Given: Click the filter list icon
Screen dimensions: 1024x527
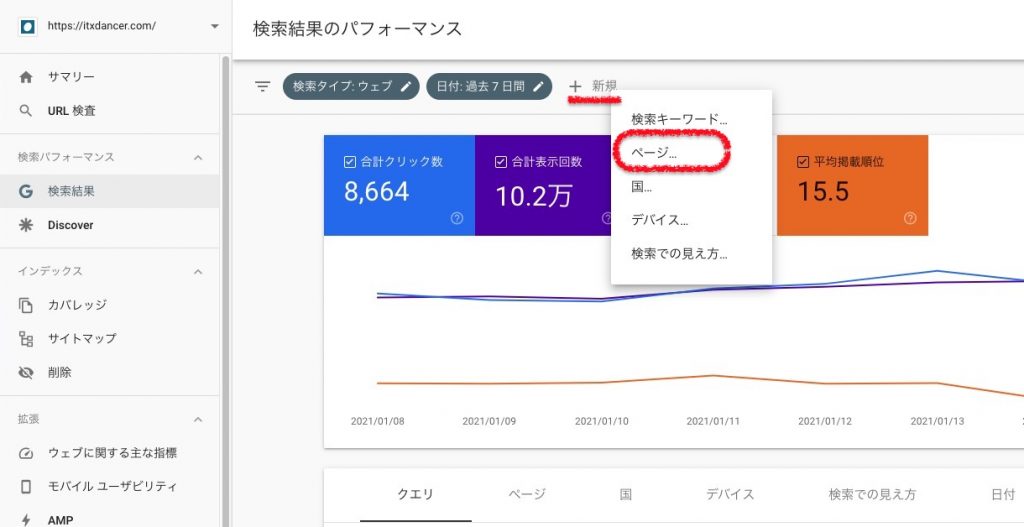Looking at the screenshot, I should pyautogui.click(x=262, y=87).
